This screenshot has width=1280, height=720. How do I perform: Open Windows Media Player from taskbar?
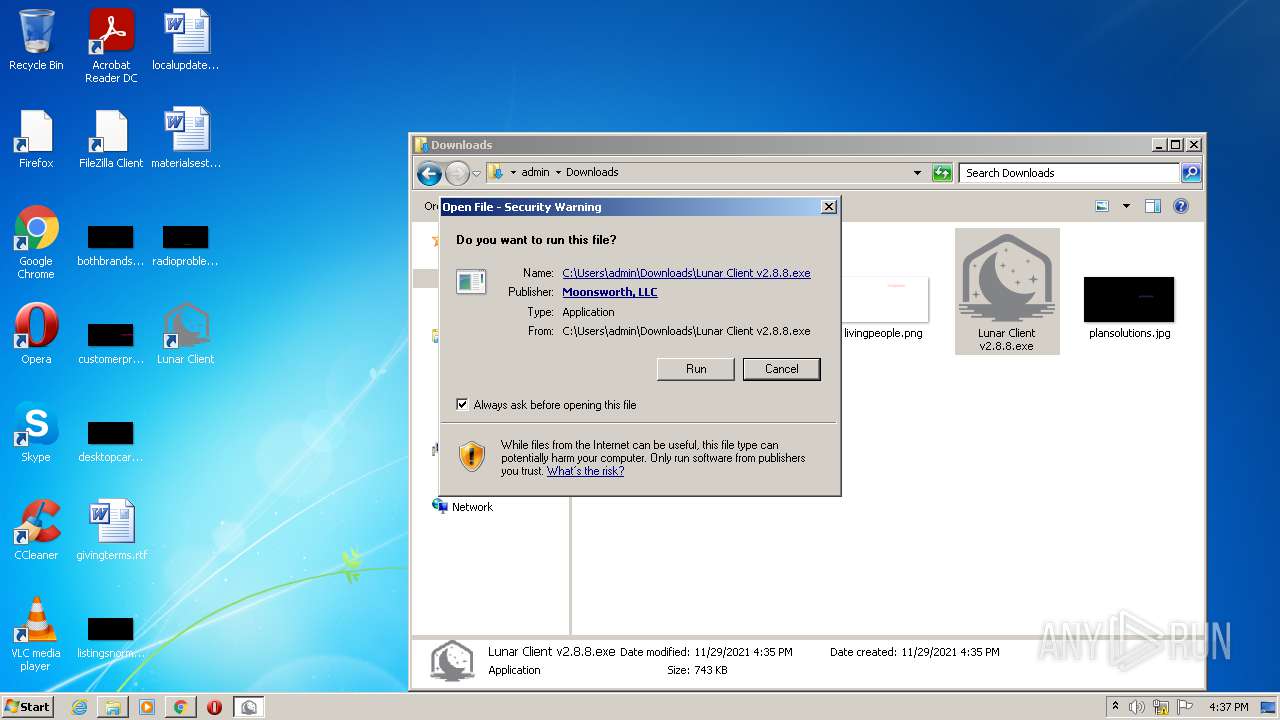147,707
